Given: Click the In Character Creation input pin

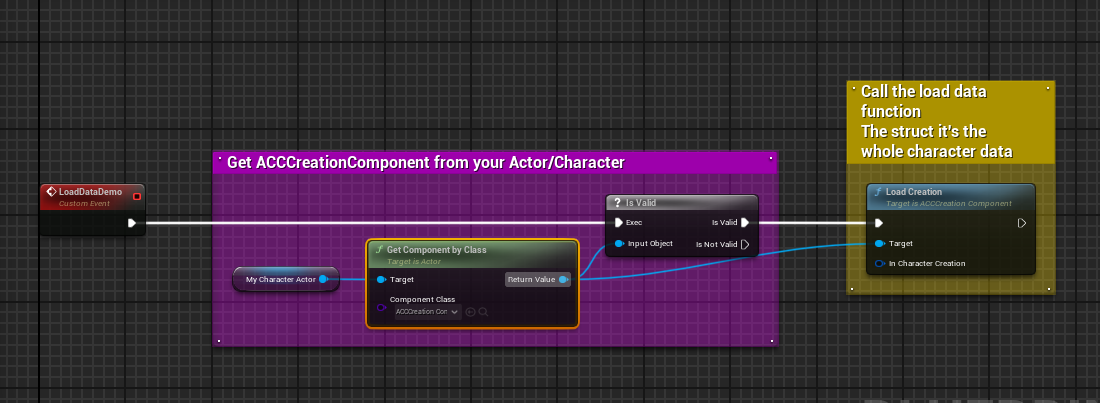Looking at the screenshot, I should (x=879, y=264).
